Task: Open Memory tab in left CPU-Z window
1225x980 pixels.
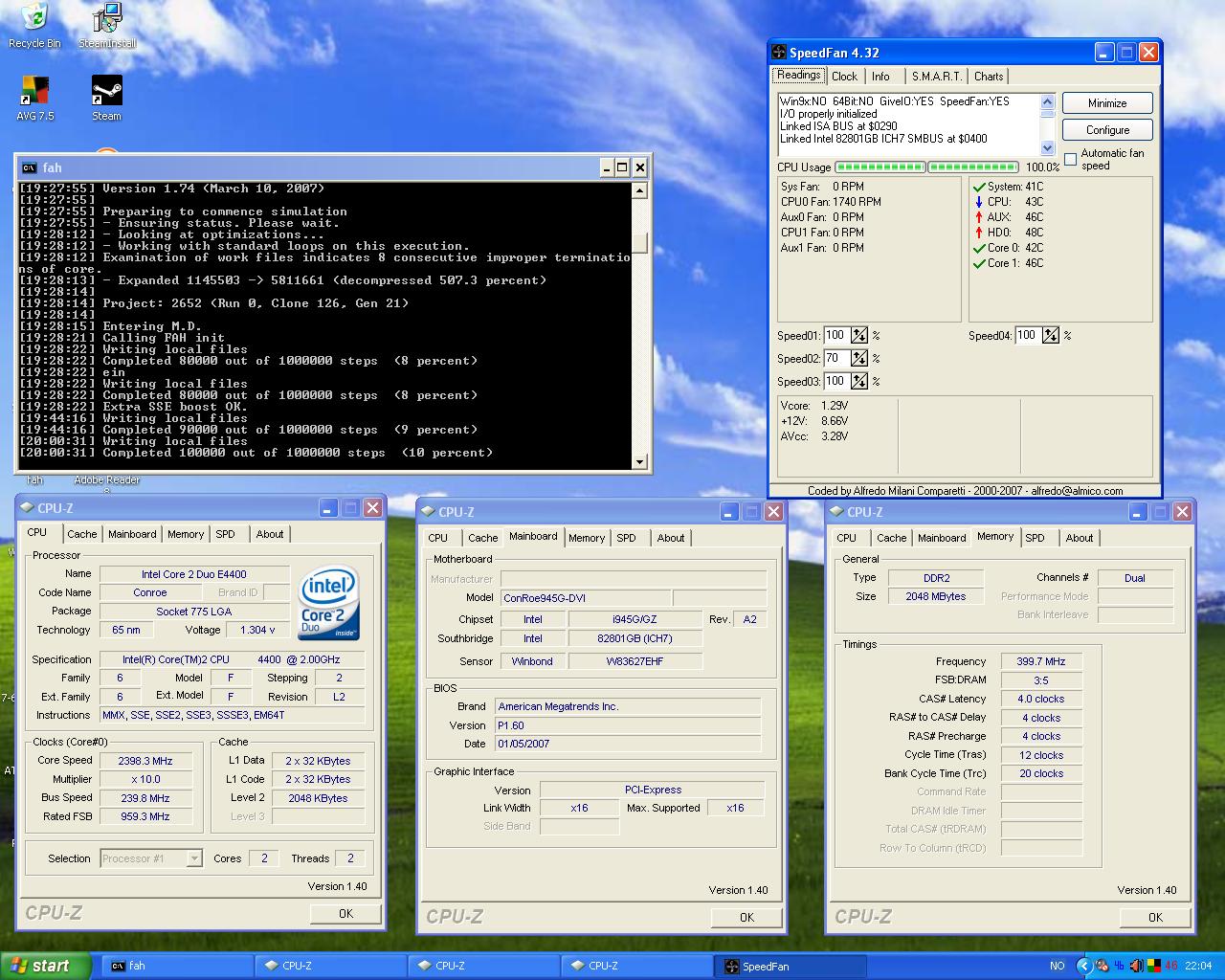Action: click(186, 534)
